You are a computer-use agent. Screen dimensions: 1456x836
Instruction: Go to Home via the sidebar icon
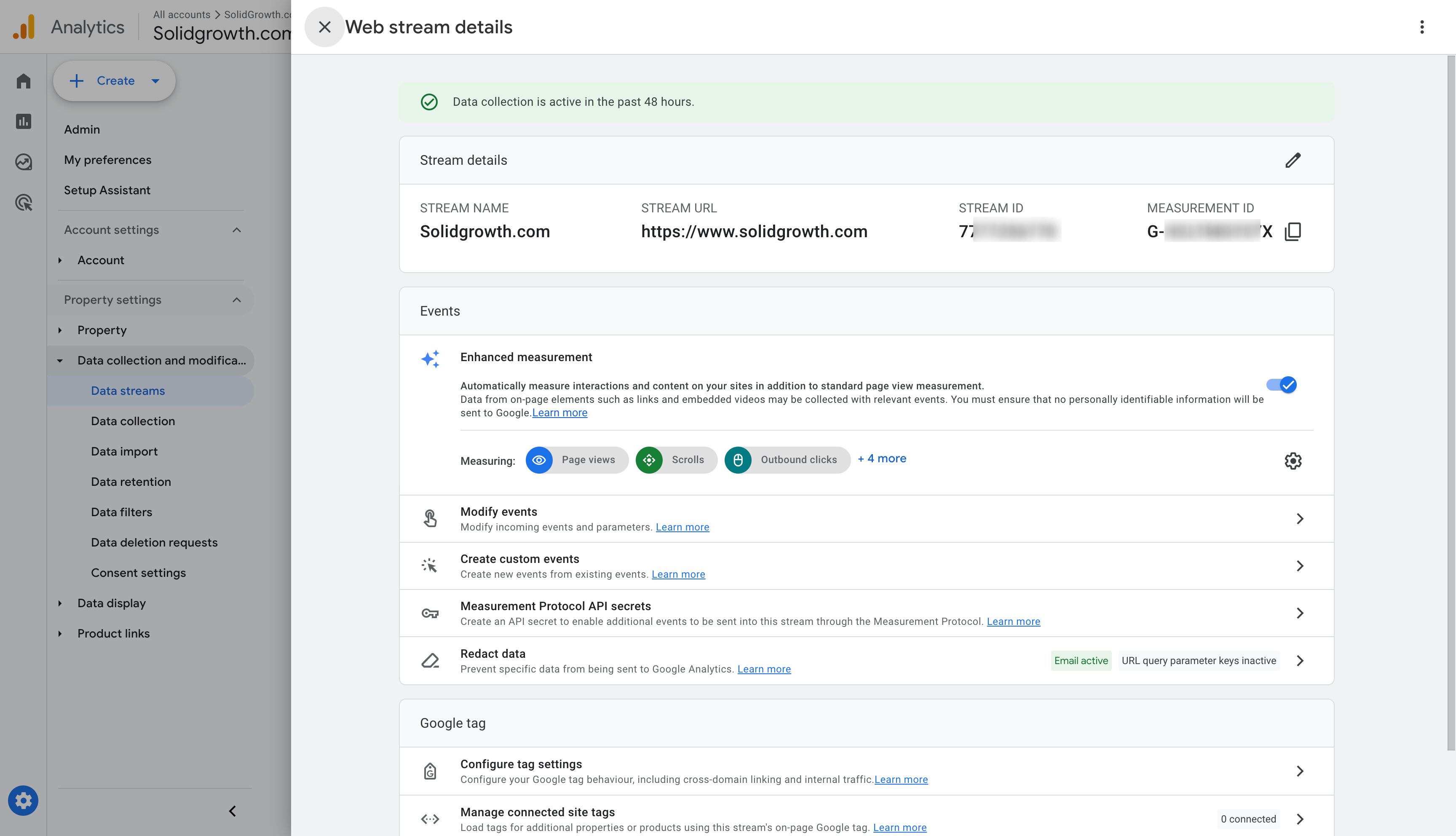point(23,81)
